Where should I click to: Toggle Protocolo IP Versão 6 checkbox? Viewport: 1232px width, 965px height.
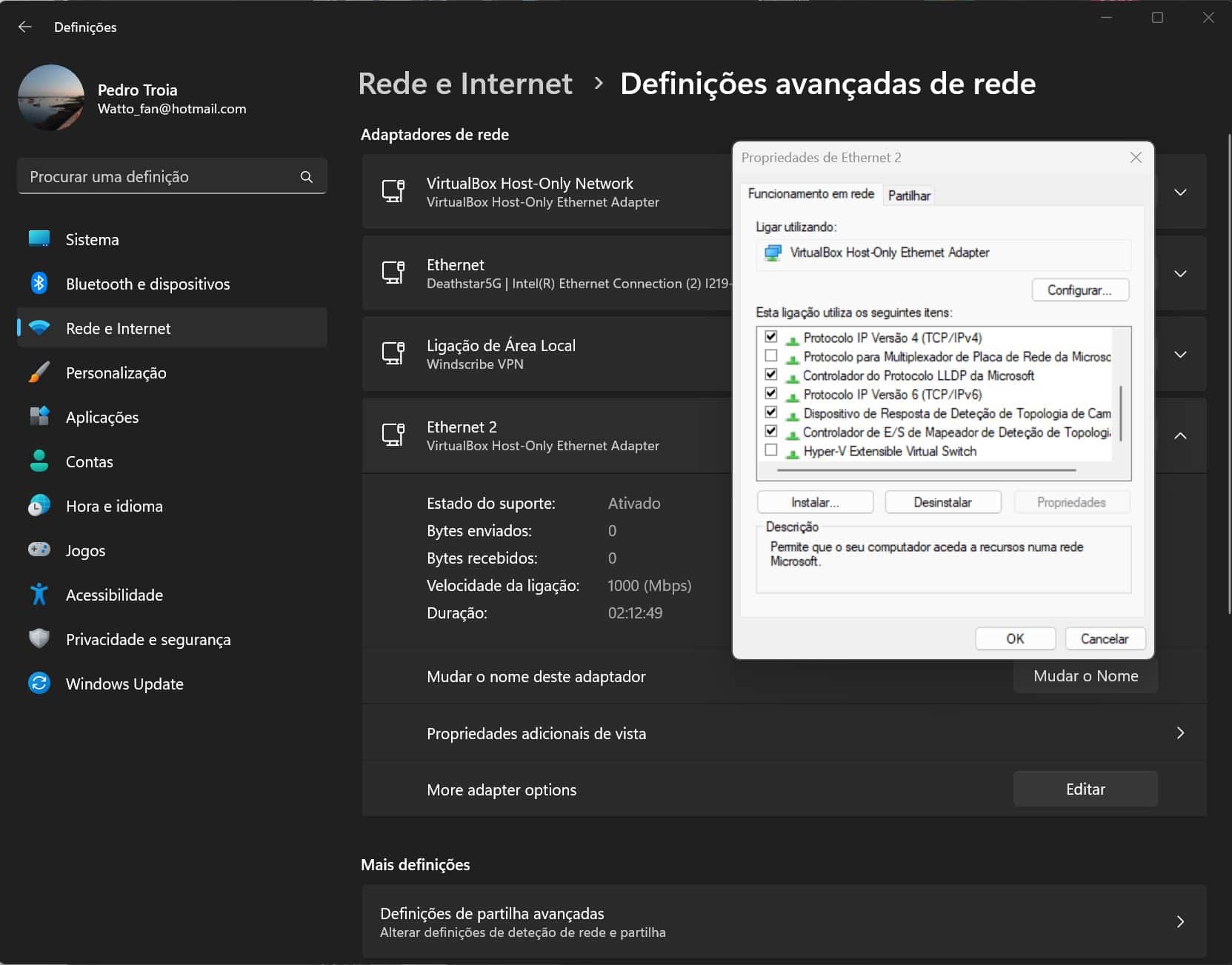point(771,393)
